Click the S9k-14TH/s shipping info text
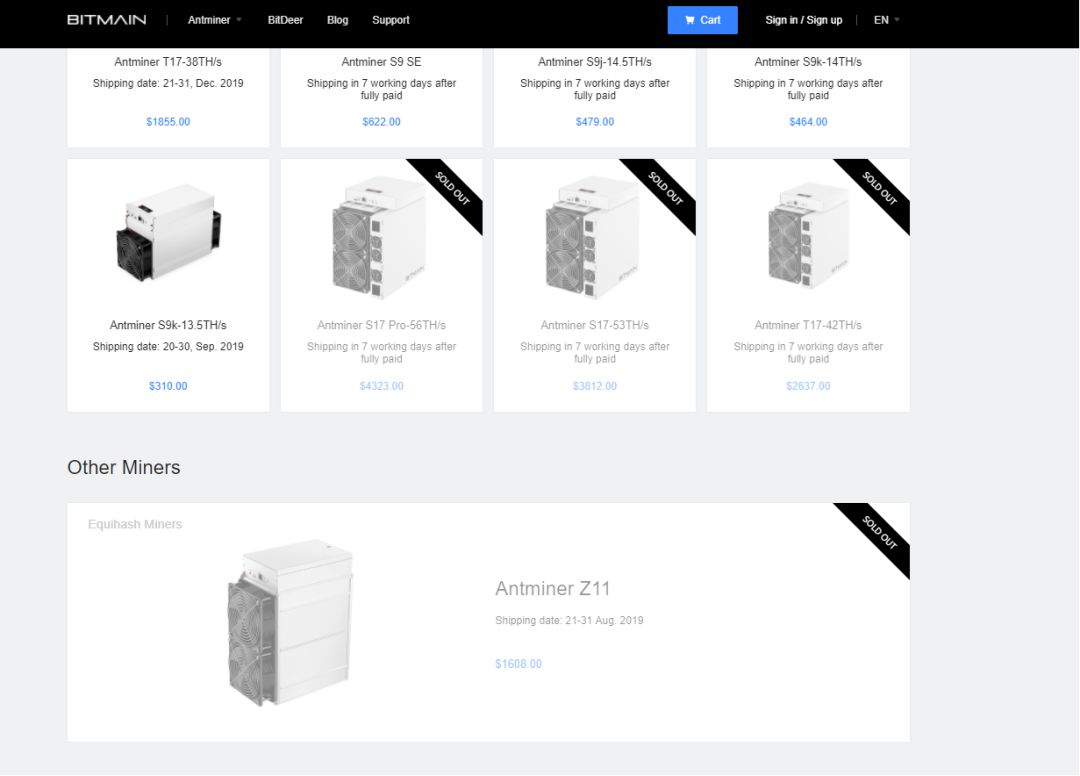Image resolution: width=1080 pixels, height=776 pixels. click(x=808, y=90)
